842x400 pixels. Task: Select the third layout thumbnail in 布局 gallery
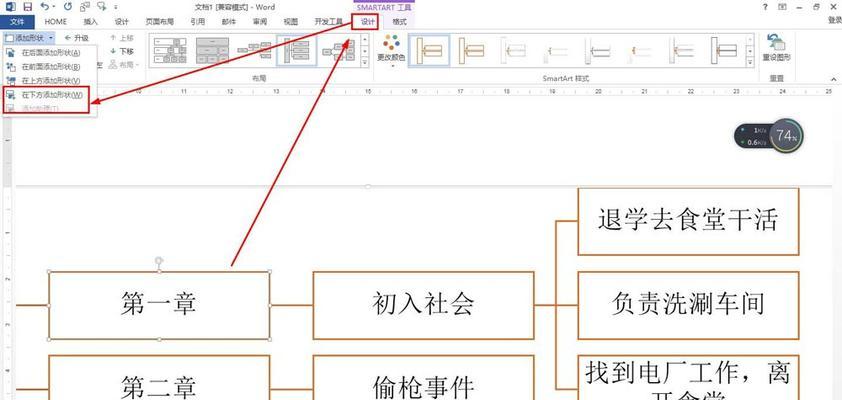255,51
